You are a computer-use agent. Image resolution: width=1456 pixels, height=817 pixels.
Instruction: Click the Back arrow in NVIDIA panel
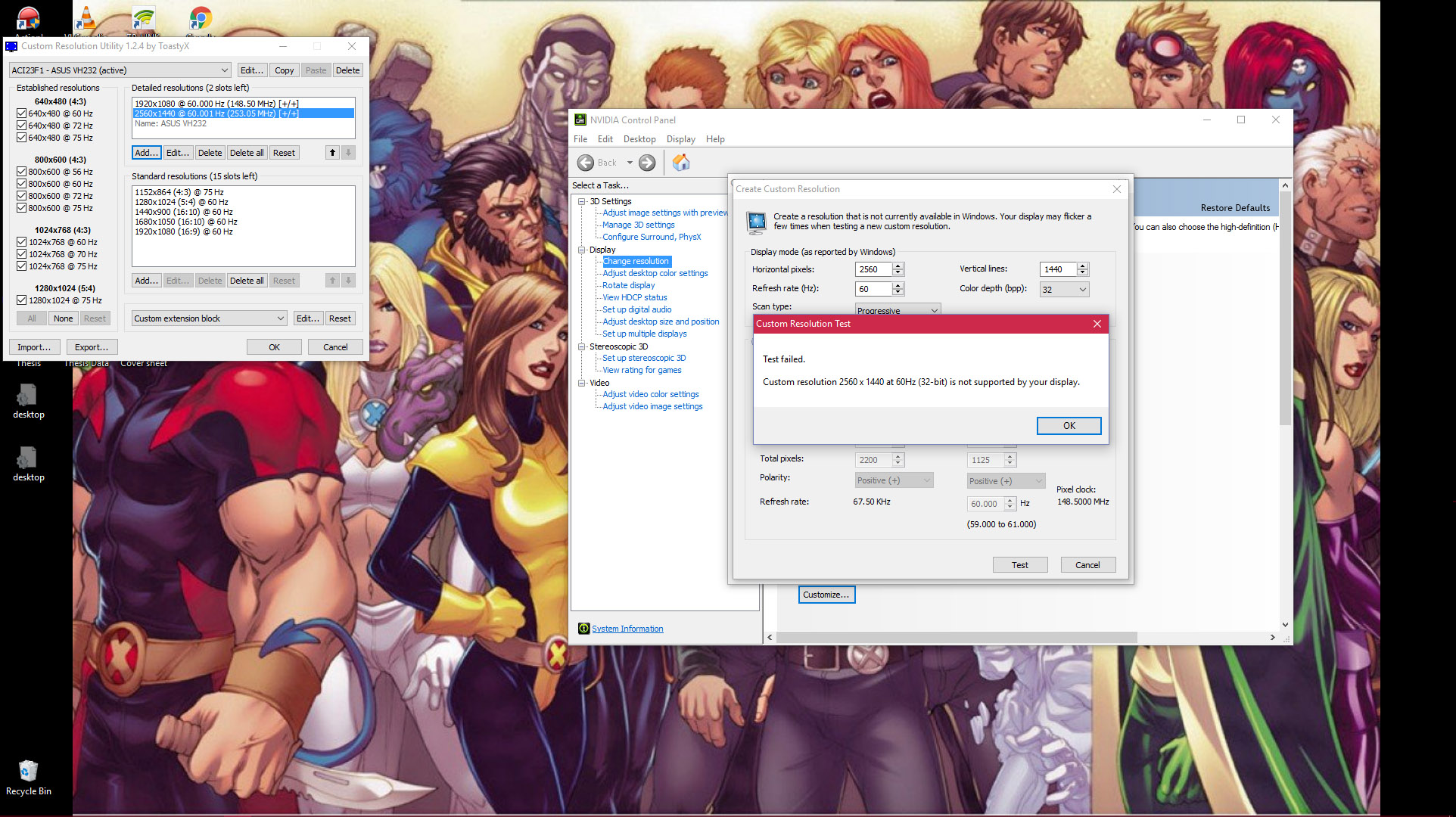coord(586,163)
